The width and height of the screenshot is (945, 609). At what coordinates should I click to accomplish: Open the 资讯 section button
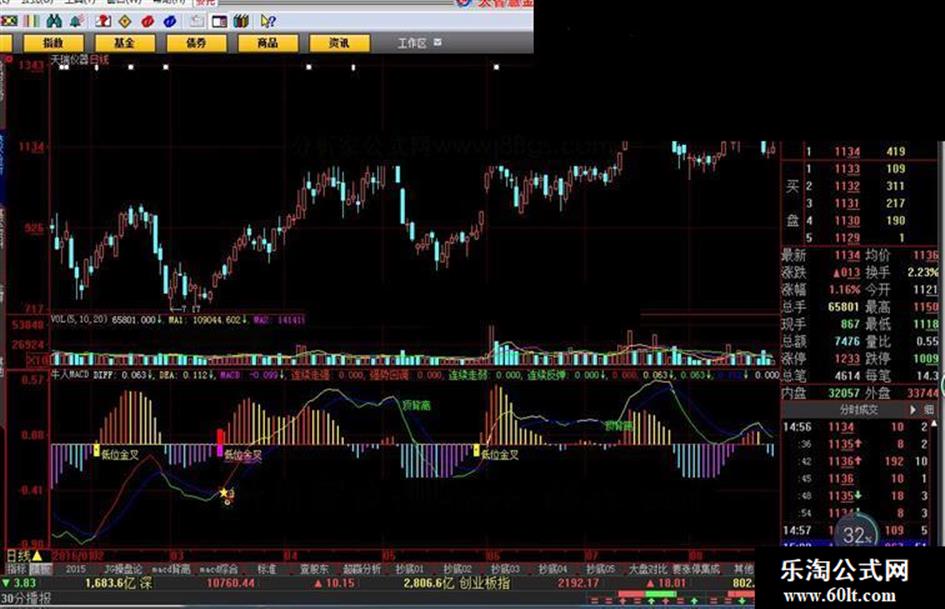tap(339, 43)
